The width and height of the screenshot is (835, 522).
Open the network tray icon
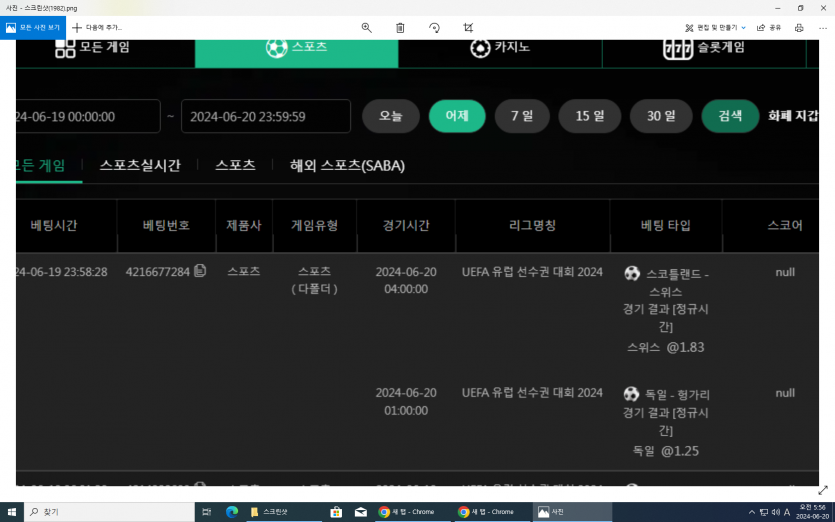(764, 512)
